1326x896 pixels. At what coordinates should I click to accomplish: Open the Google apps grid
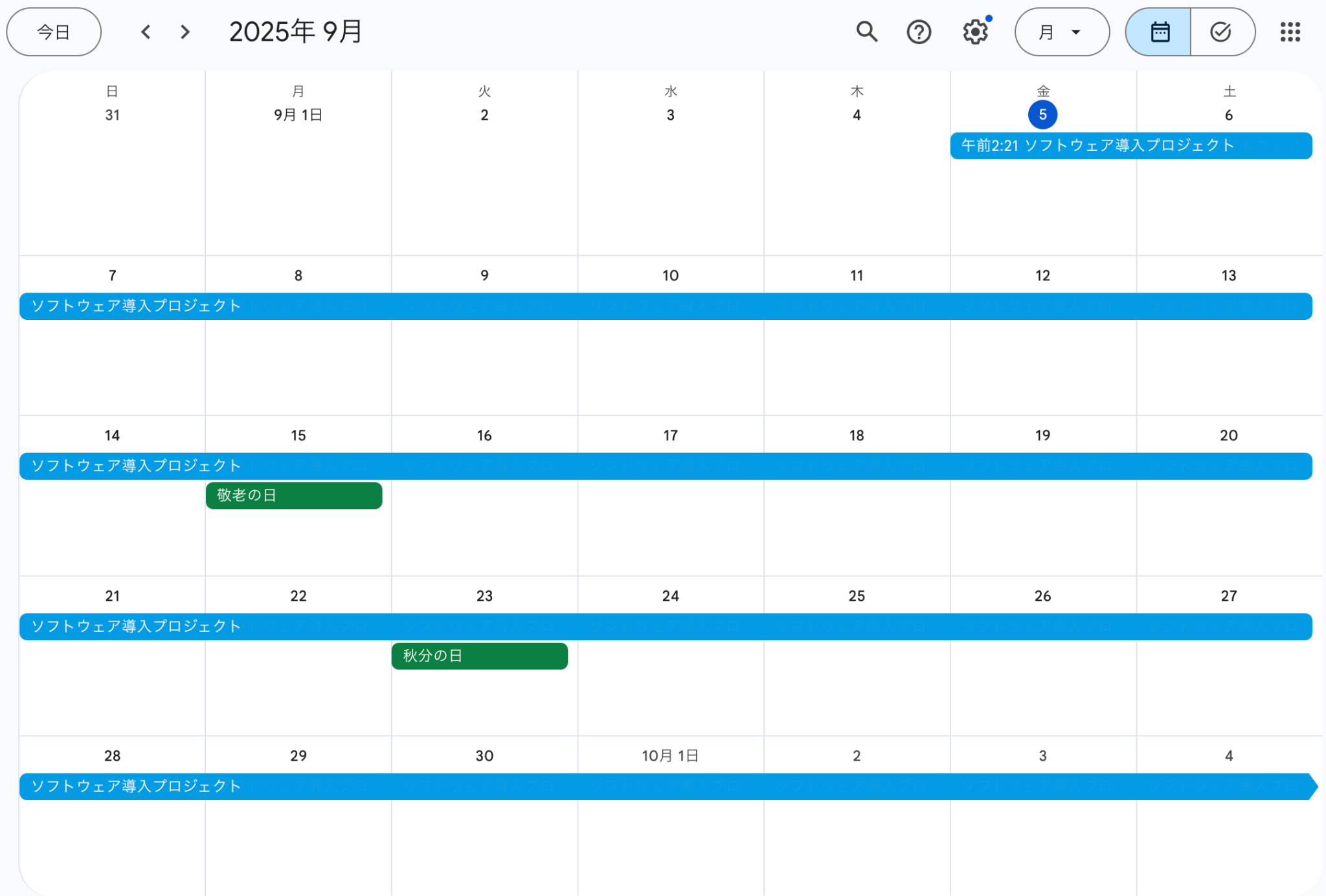1290,32
